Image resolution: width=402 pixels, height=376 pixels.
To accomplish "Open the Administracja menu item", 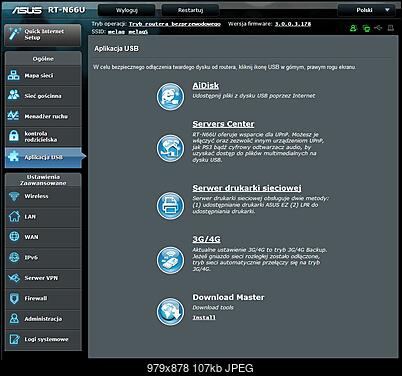I will [43, 319].
